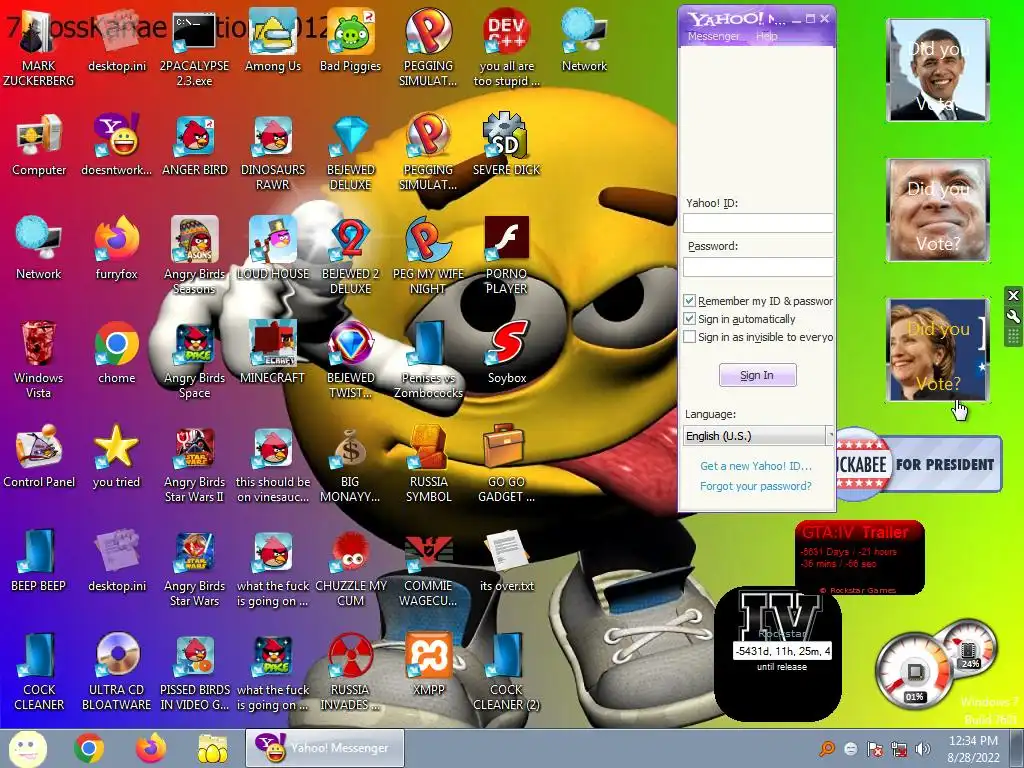The height and width of the screenshot is (768, 1024).
Task: Open the LOUD HOUSE shortcut
Action: (x=272, y=249)
